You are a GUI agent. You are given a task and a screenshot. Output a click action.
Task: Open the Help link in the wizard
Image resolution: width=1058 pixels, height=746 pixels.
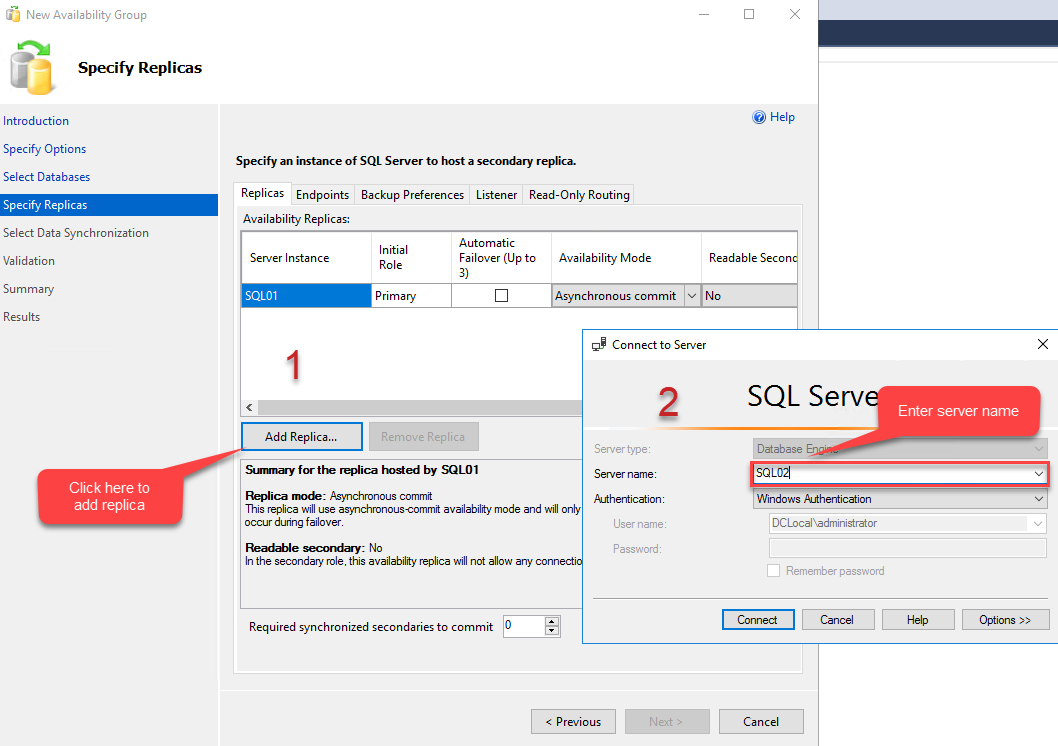[x=782, y=117]
